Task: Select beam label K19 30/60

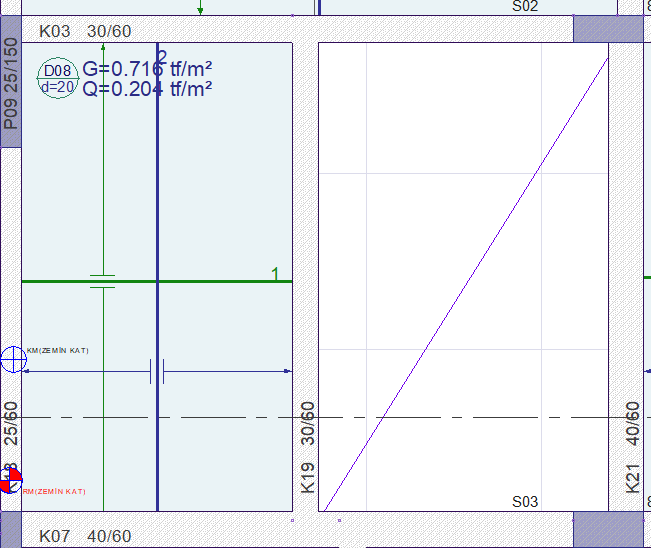Action: point(308,447)
